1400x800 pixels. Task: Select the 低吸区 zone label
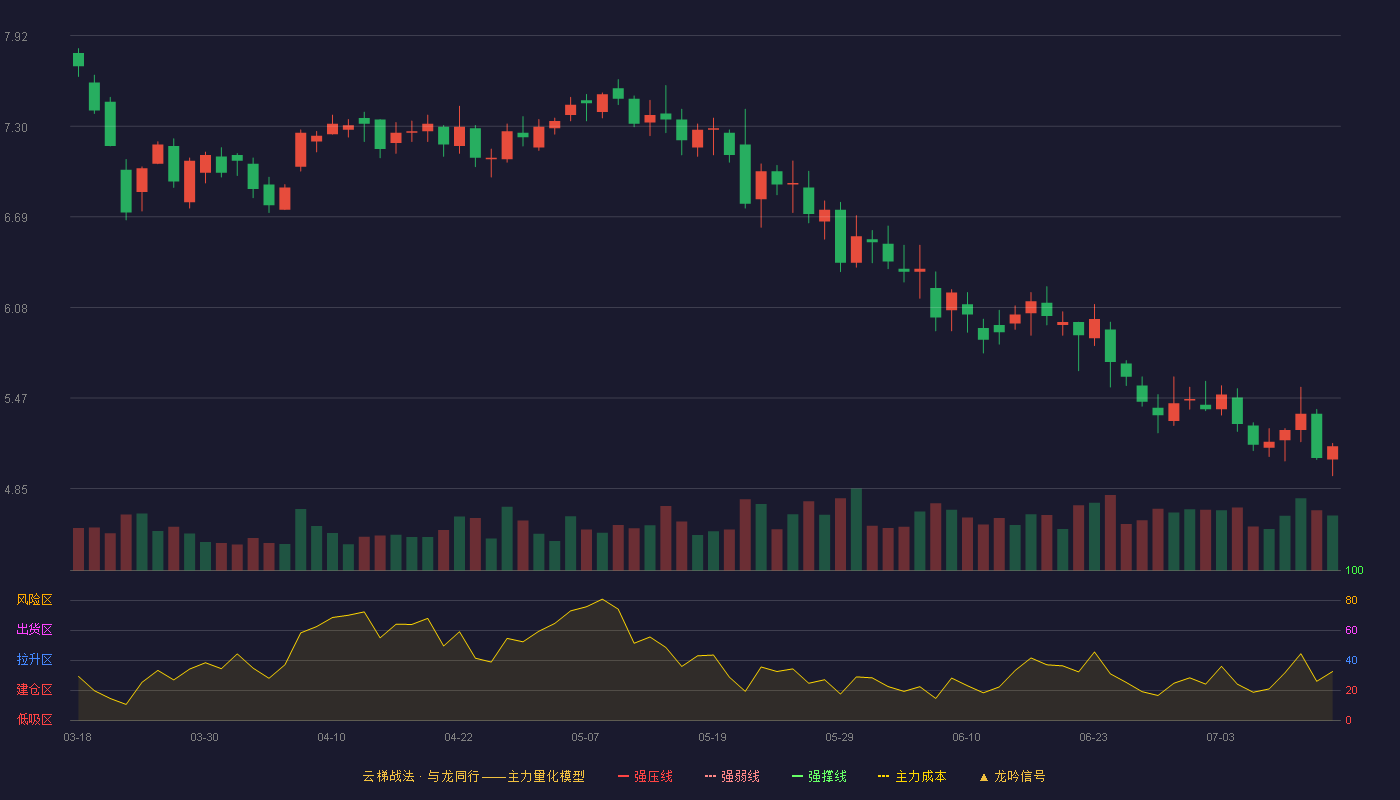tap(34, 719)
